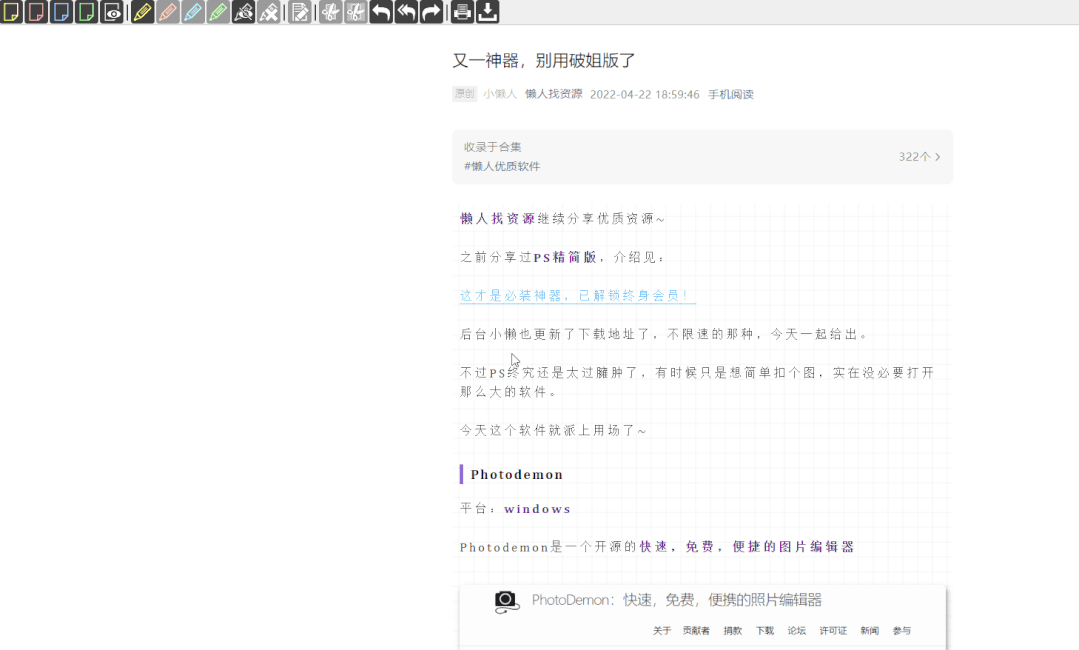Open 贡献者 in PhotoDemon site nav
The image size is (1079, 650).
(696, 631)
